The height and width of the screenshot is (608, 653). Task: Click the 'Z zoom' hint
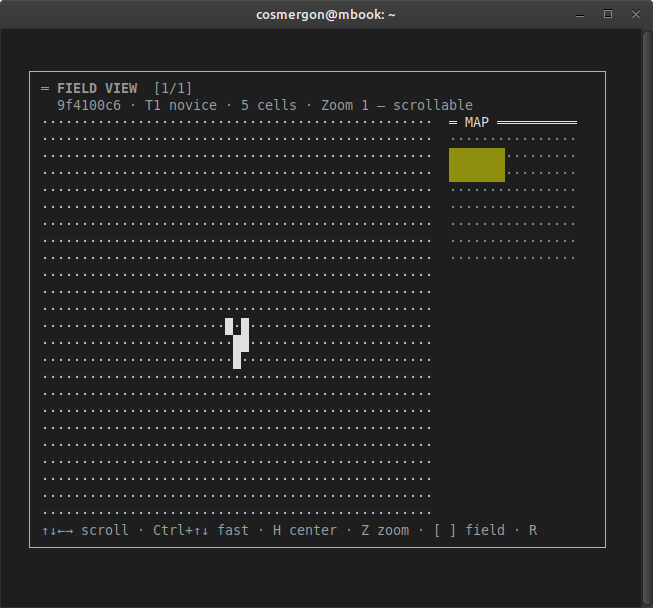tap(385, 530)
